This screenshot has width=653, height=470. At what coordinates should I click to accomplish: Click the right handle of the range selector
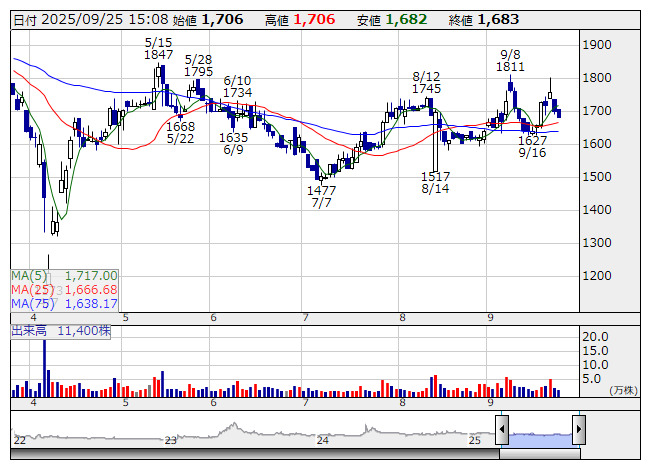(578, 430)
